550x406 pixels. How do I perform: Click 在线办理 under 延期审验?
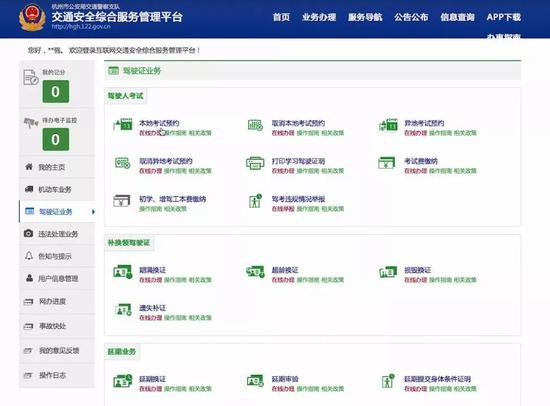283,389
